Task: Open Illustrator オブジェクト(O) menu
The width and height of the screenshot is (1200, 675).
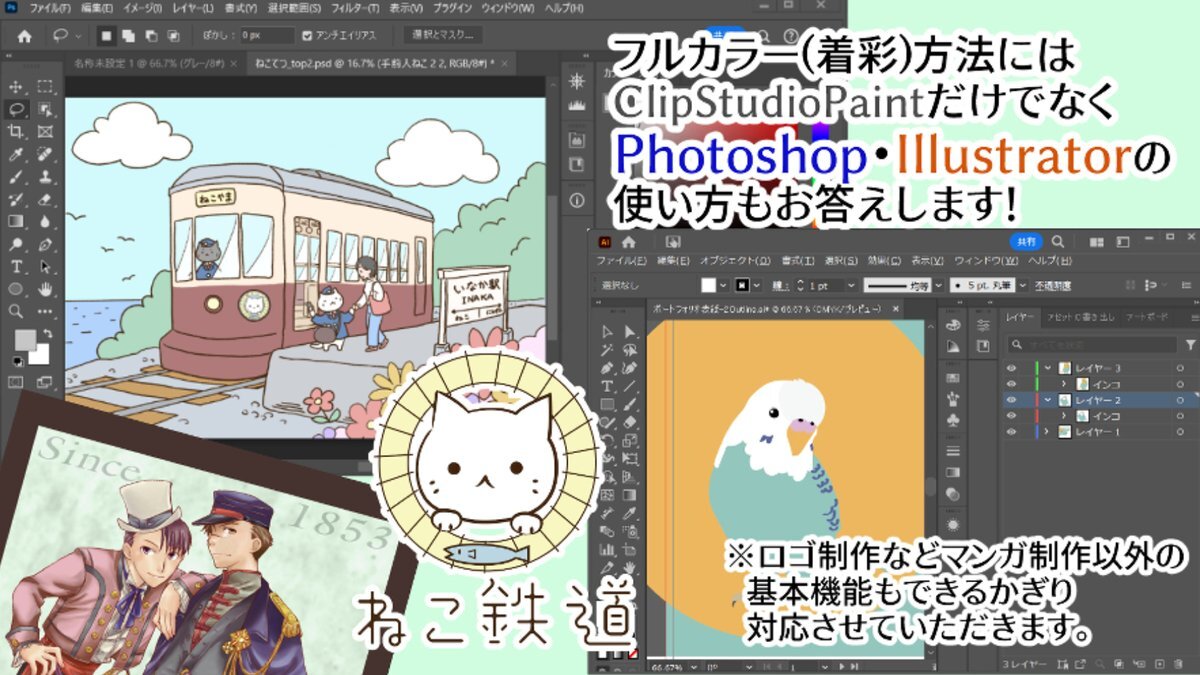Action: point(735,260)
